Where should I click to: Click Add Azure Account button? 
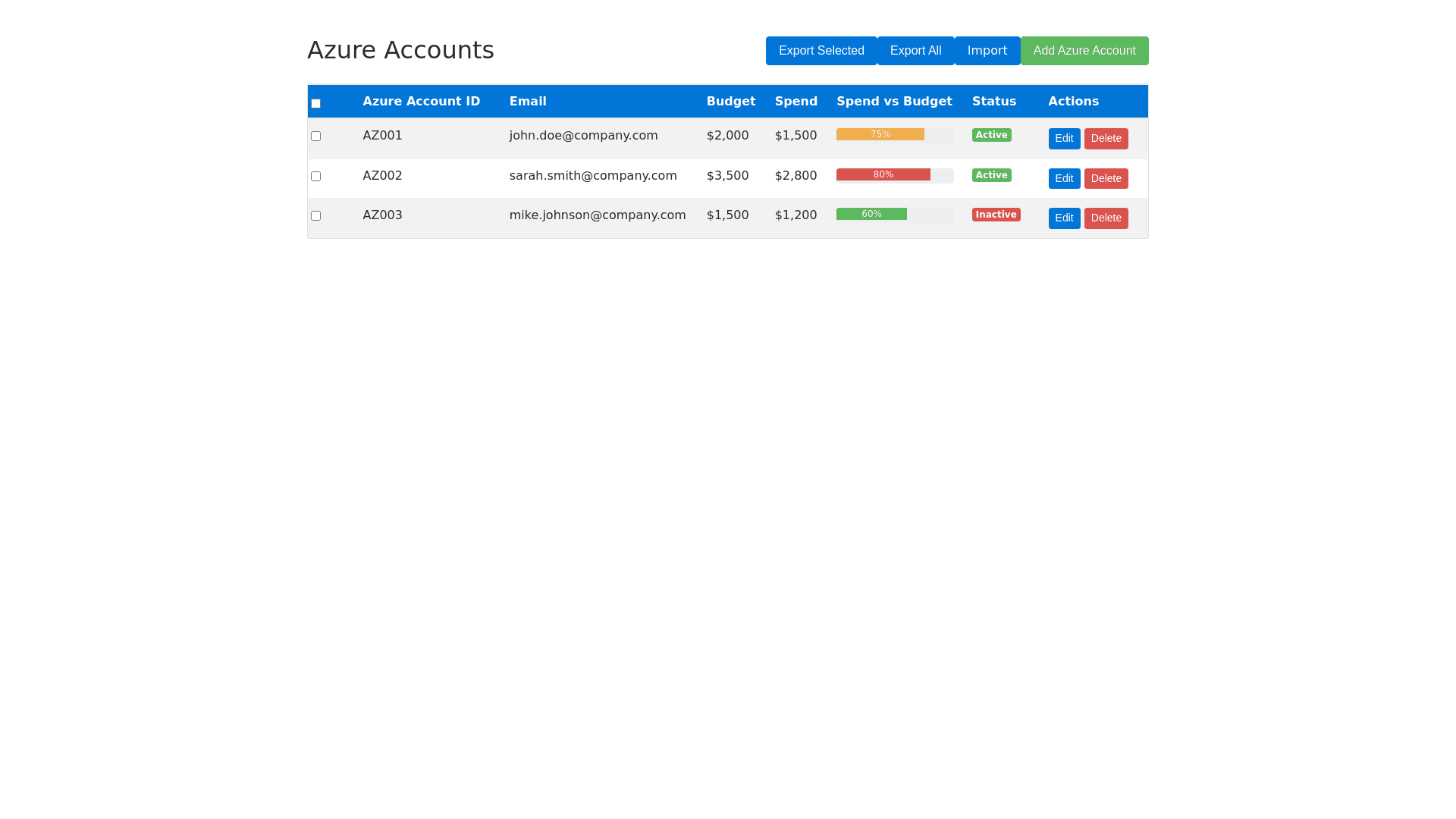pyautogui.click(x=1084, y=51)
